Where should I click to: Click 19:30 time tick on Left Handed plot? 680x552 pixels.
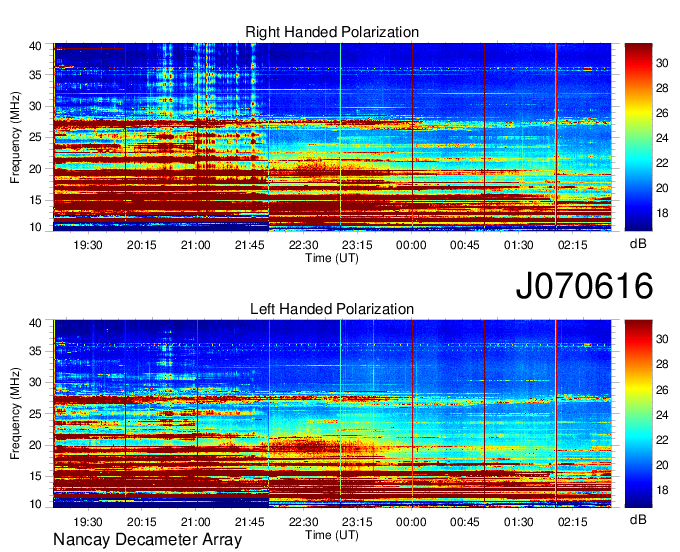click(x=88, y=522)
